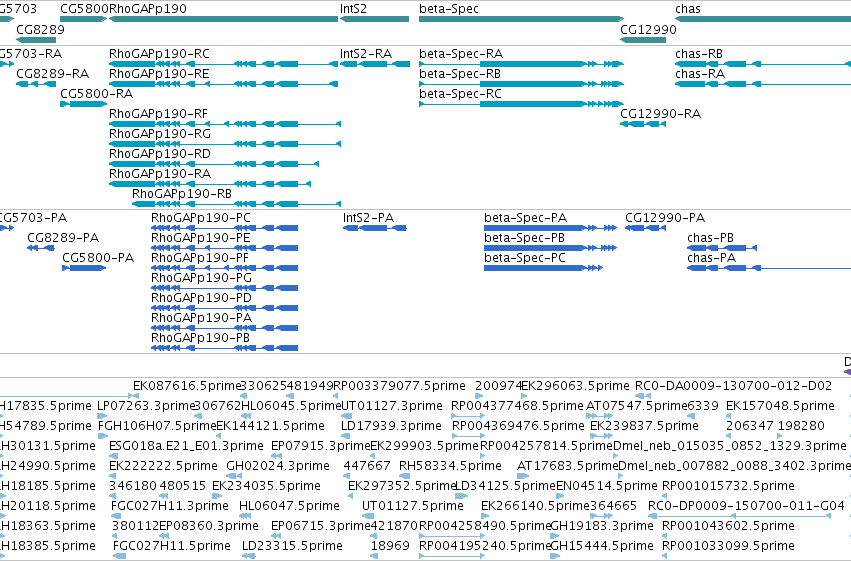This screenshot has width=851, height=561.
Task: Click the CG5800-PA protein label
Action: pyautogui.click(x=98, y=258)
